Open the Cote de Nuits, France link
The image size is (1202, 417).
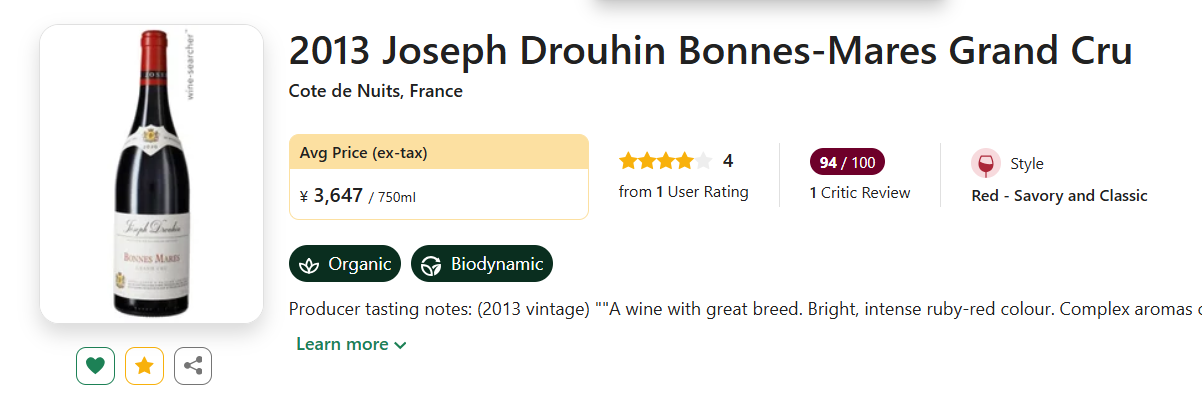(x=376, y=91)
